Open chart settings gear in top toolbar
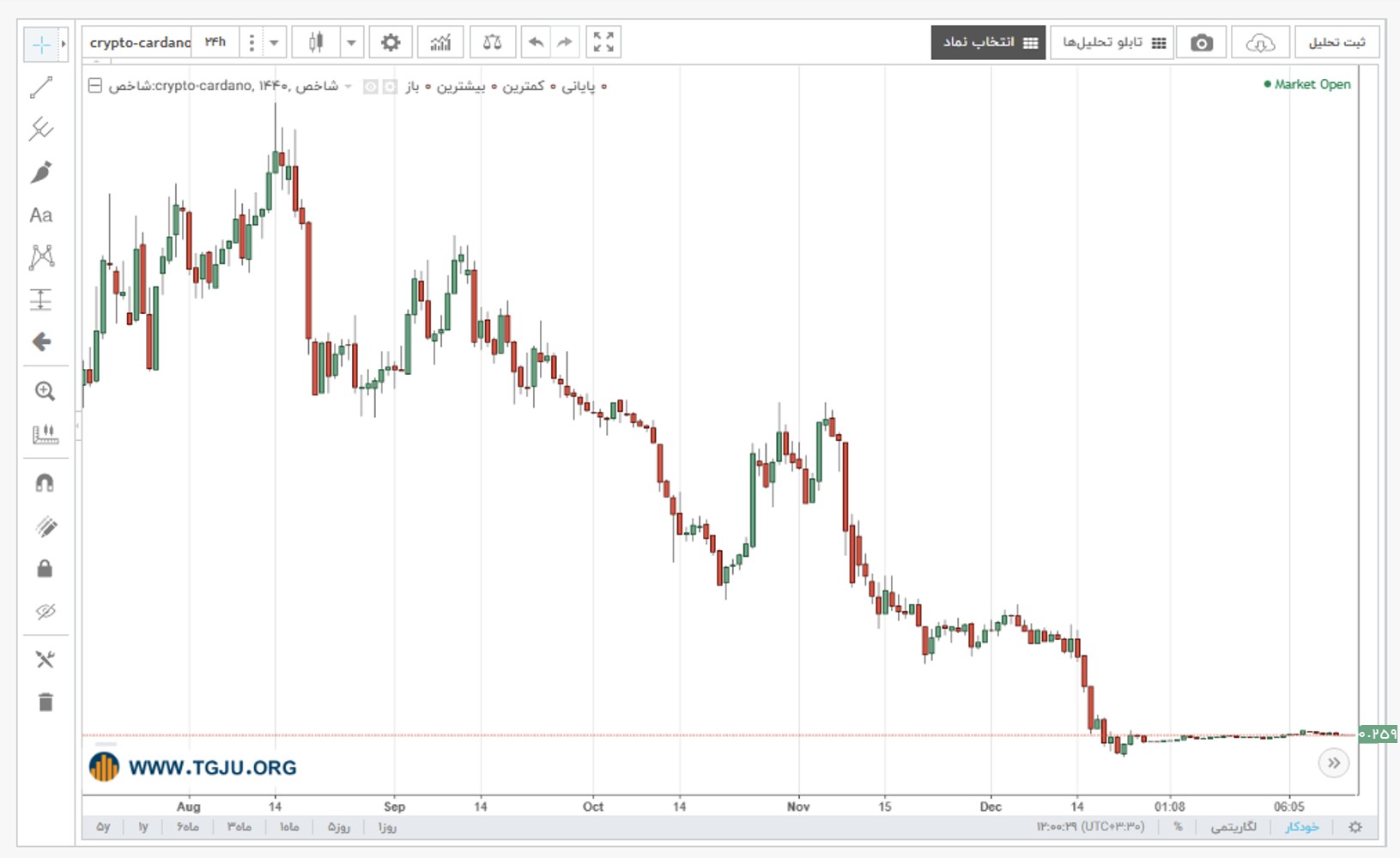The width and height of the screenshot is (1400, 858). click(x=391, y=42)
